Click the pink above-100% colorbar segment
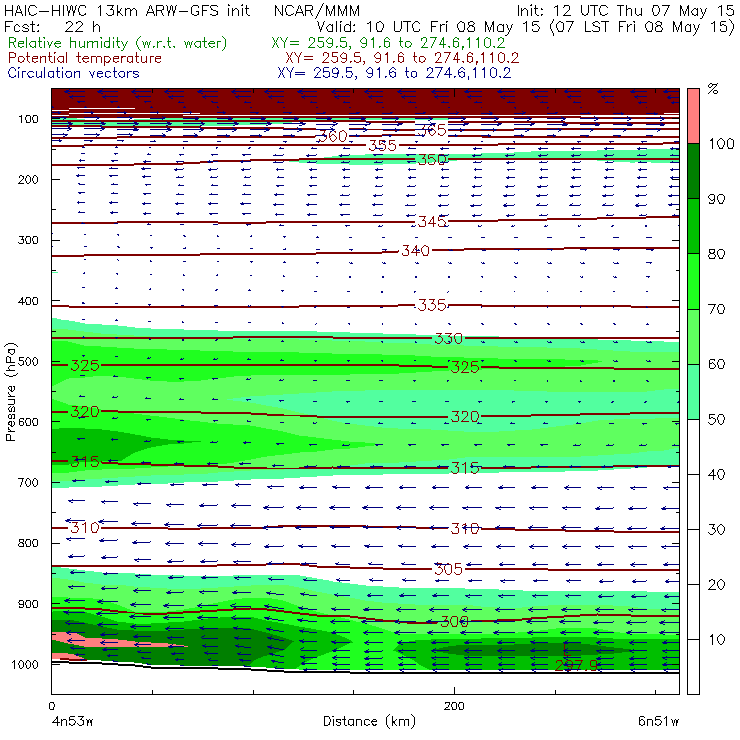 tap(693, 116)
